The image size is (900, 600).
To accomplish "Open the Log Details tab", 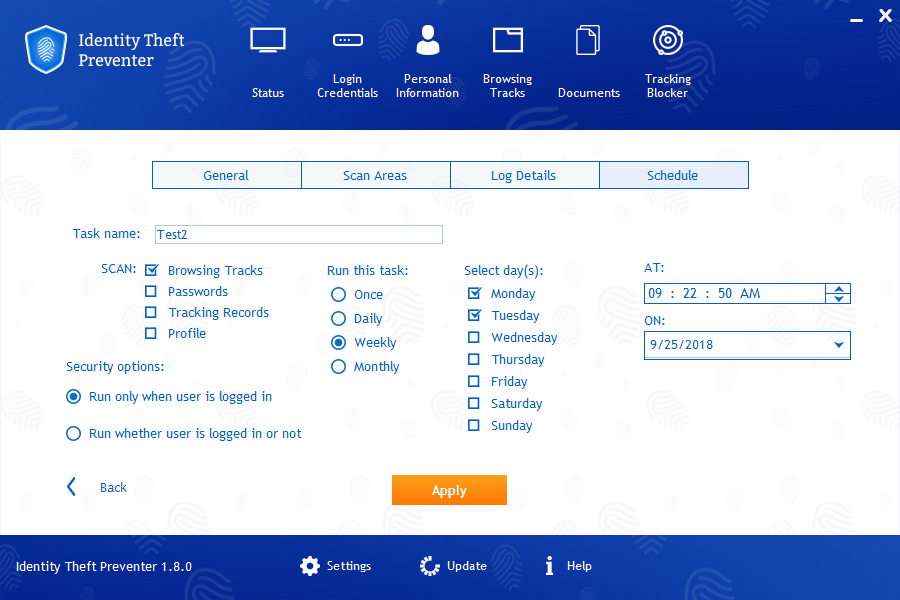I will pyautogui.click(x=524, y=175).
